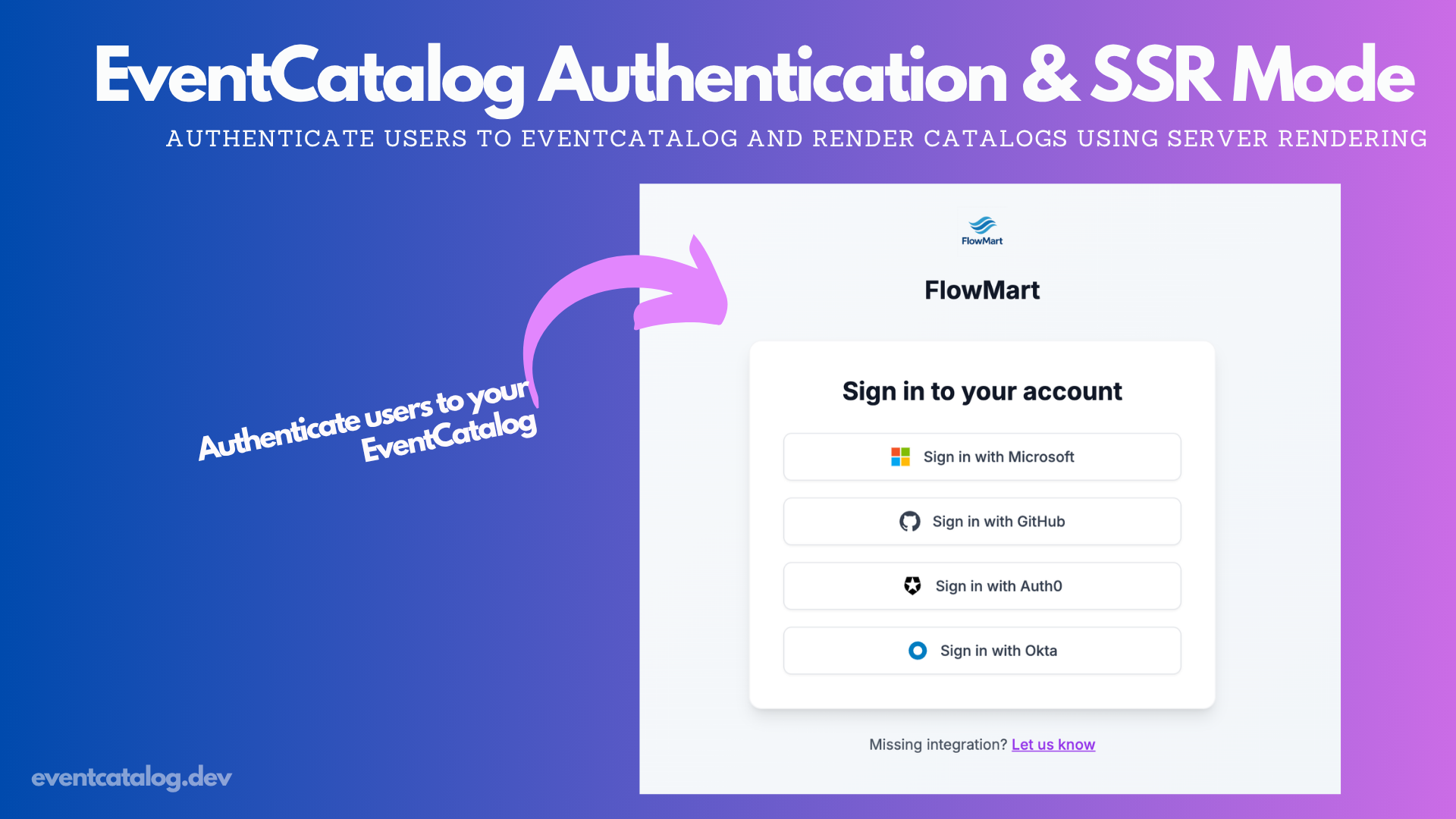Click the Sign in to your account heading

click(981, 391)
